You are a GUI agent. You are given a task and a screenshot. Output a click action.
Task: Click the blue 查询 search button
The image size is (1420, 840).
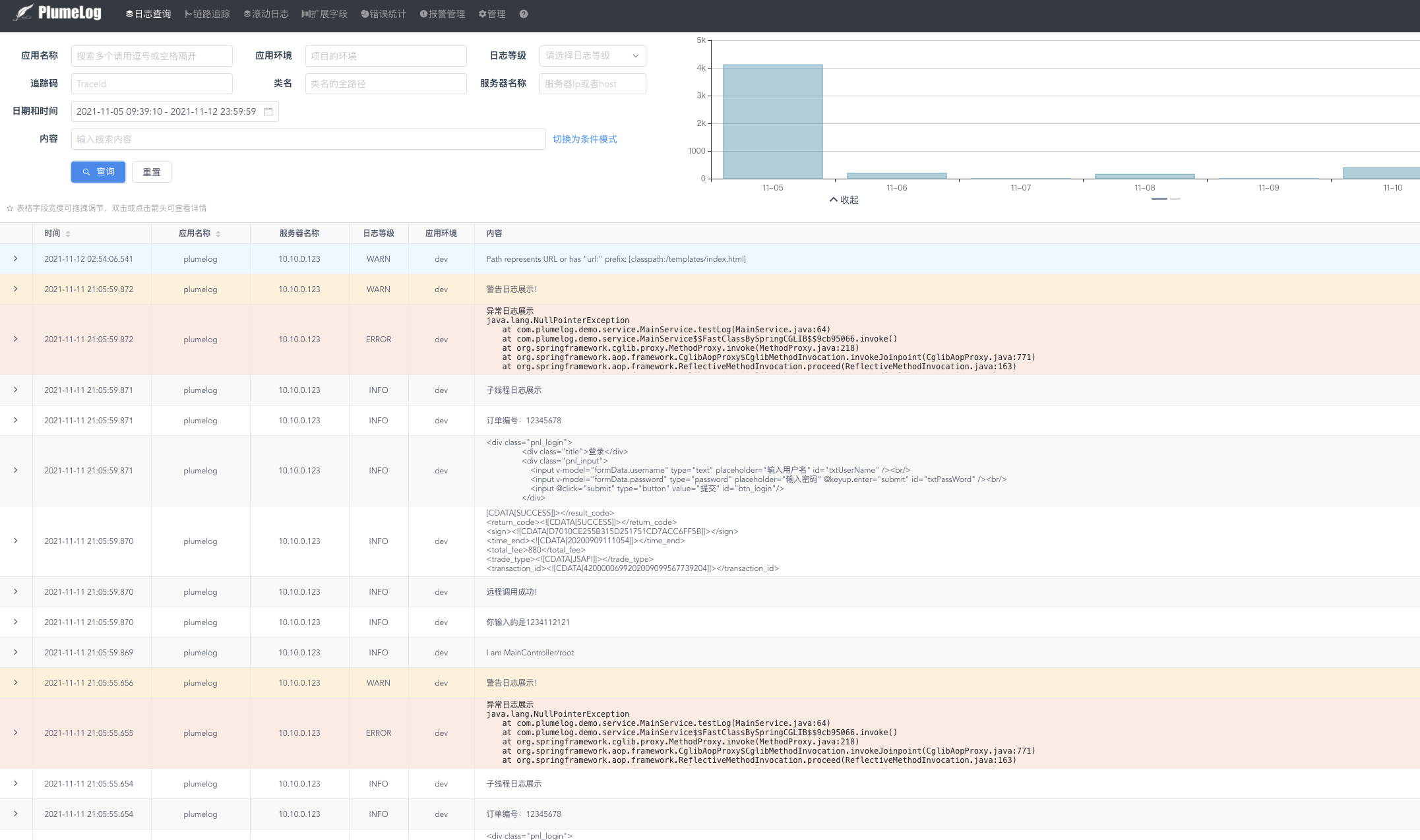98,172
